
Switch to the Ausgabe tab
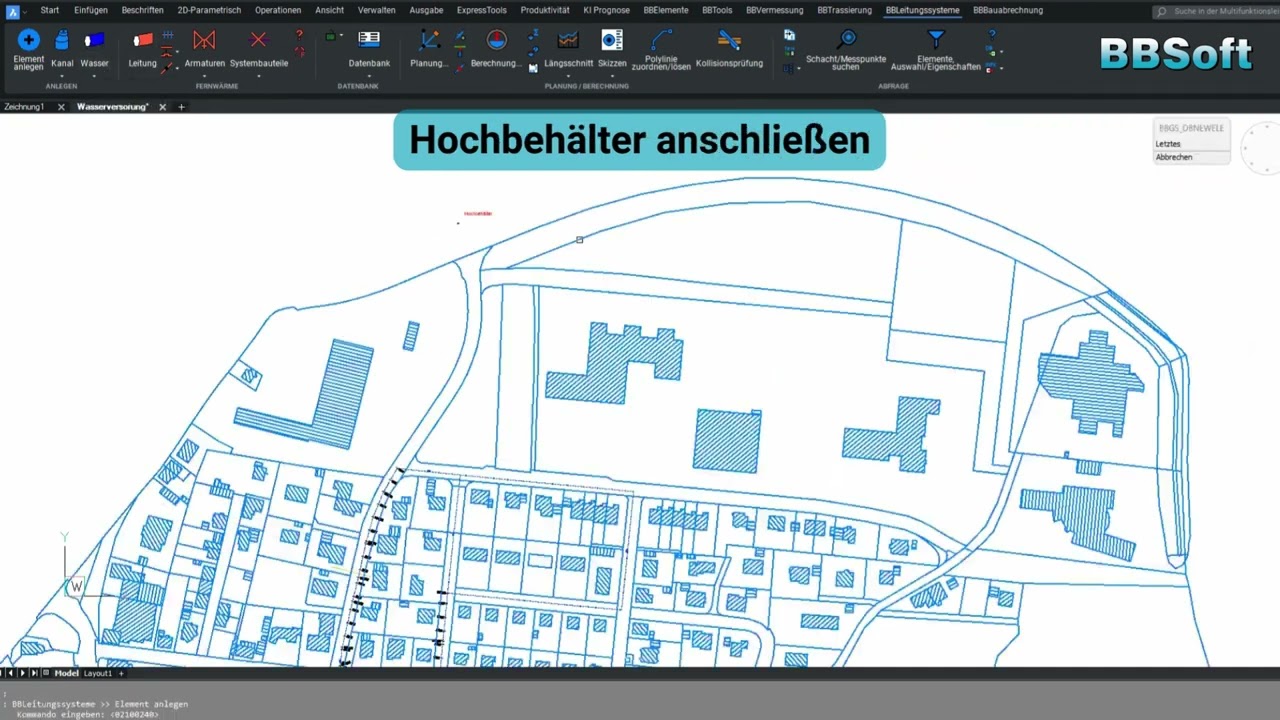[x=426, y=11]
